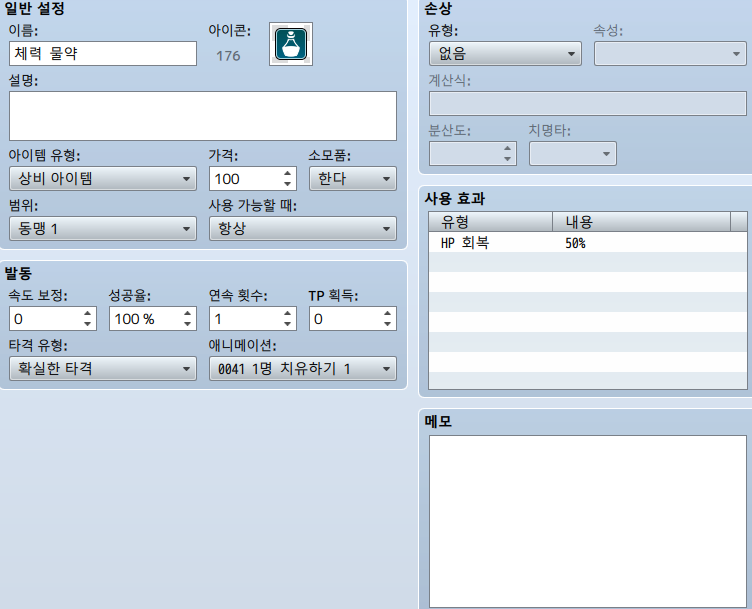Click the 가격 value field showing 100
This screenshot has width=752, height=609.
coord(245,179)
